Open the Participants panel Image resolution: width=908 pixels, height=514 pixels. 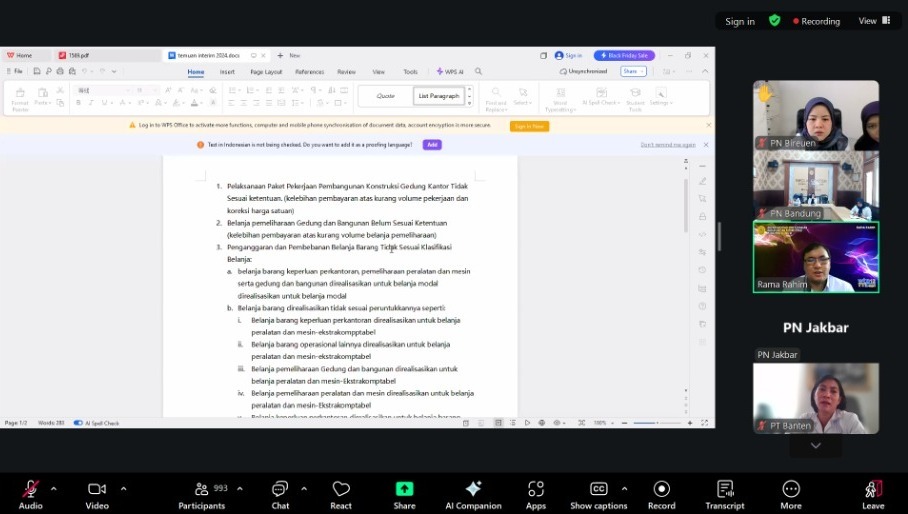[x=201, y=489]
